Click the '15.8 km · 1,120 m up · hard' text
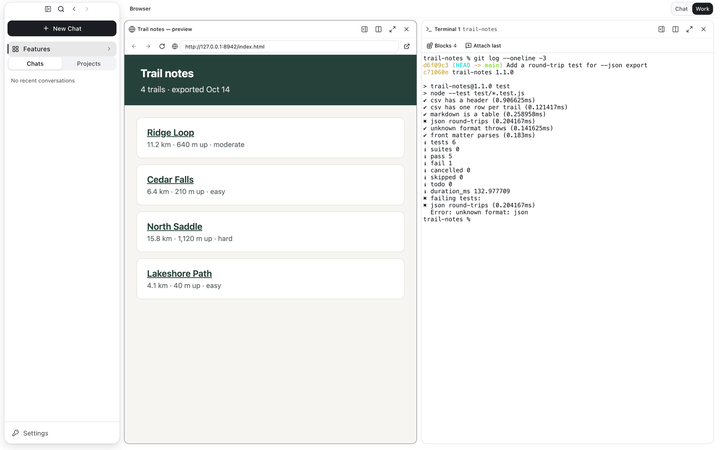 (x=190, y=238)
